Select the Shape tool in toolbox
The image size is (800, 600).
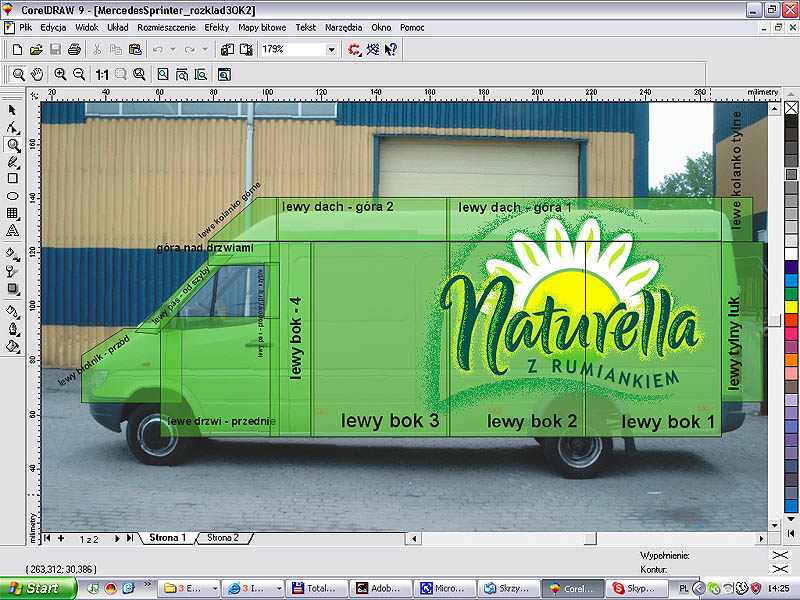point(12,128)
